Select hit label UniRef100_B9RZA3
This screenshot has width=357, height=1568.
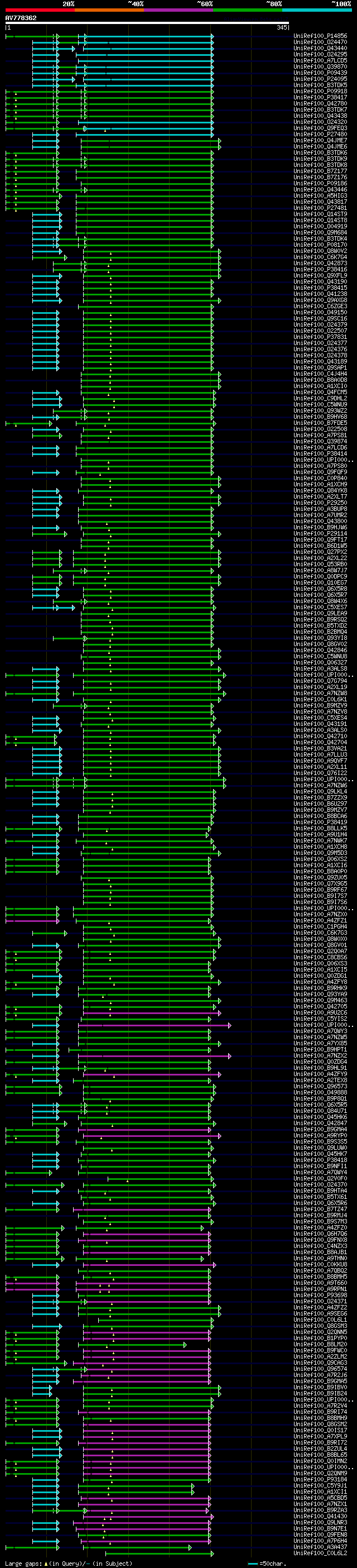click(x=321, y=1510)
